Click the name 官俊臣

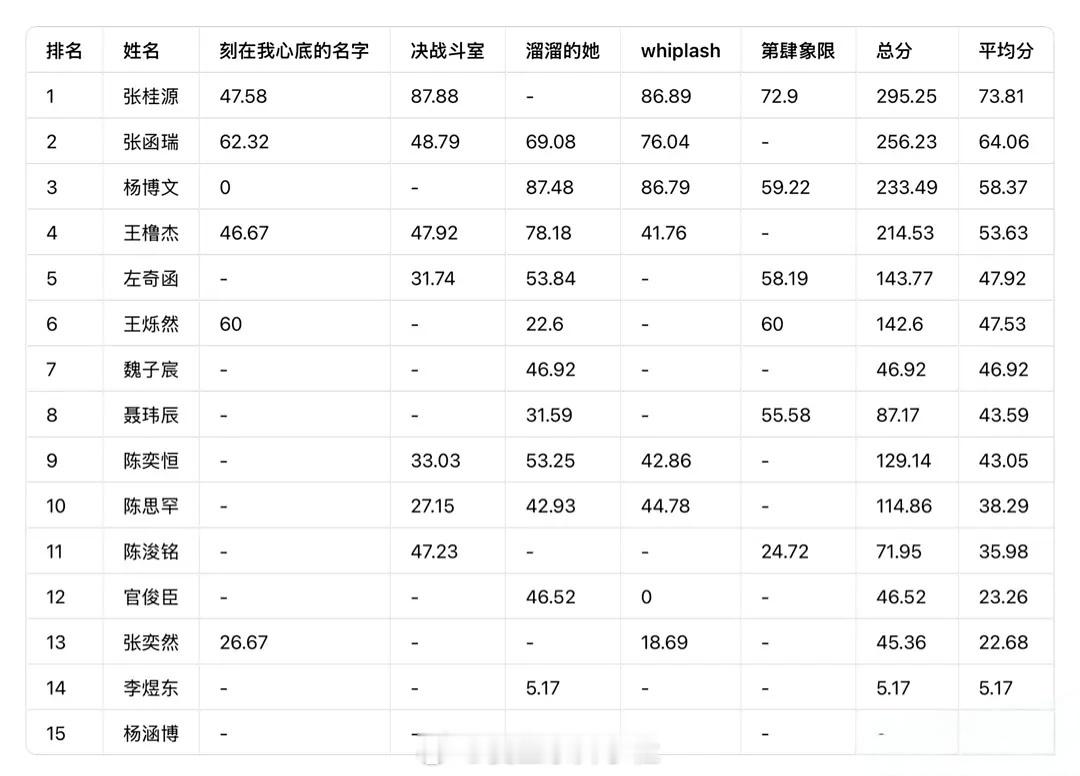coord(151,597)
